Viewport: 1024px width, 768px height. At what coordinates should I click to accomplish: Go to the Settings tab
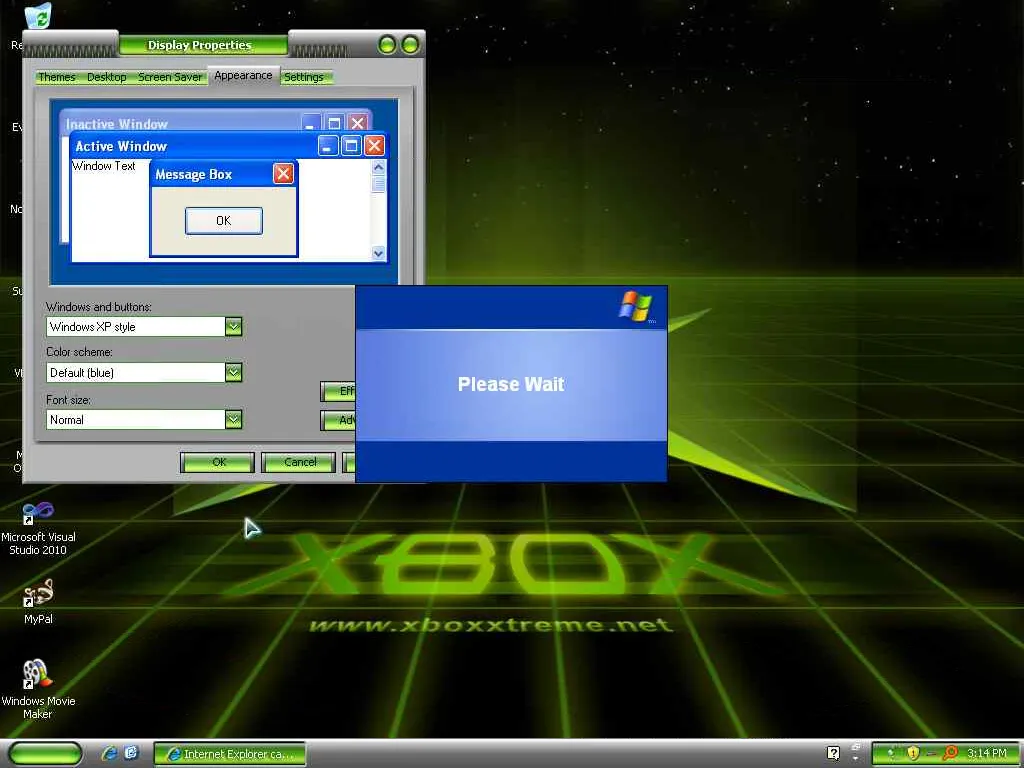(304, 77)
